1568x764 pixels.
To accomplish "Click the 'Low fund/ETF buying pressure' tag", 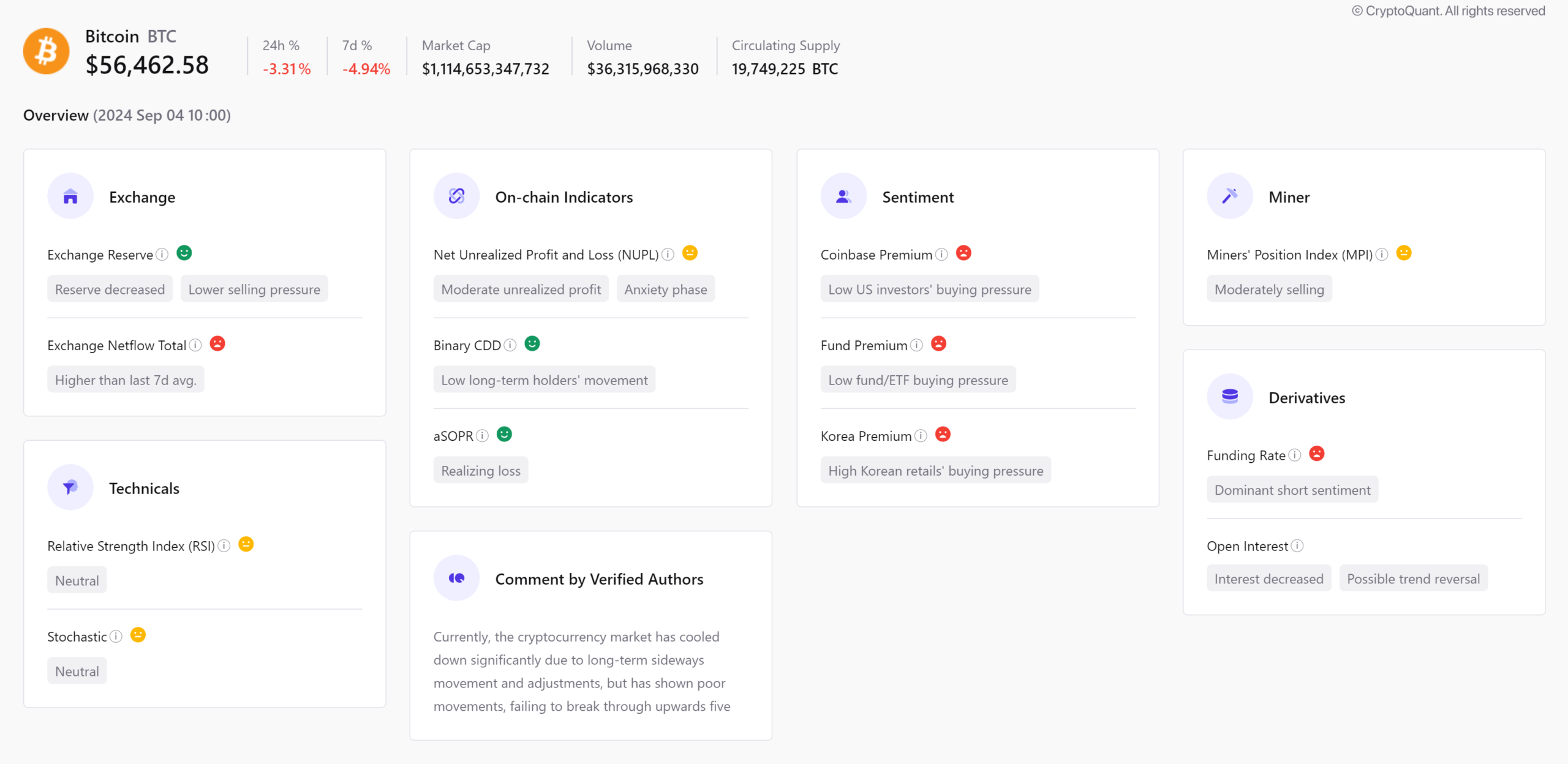I will [x=918, y=380].
